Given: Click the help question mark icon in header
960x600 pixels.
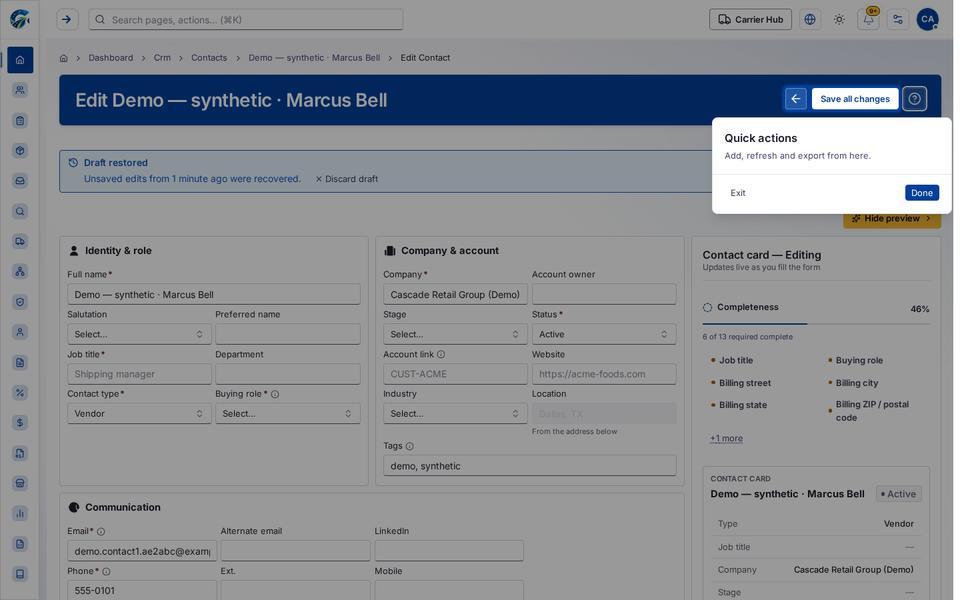Looking at the screenshot, I should (914, 99).
